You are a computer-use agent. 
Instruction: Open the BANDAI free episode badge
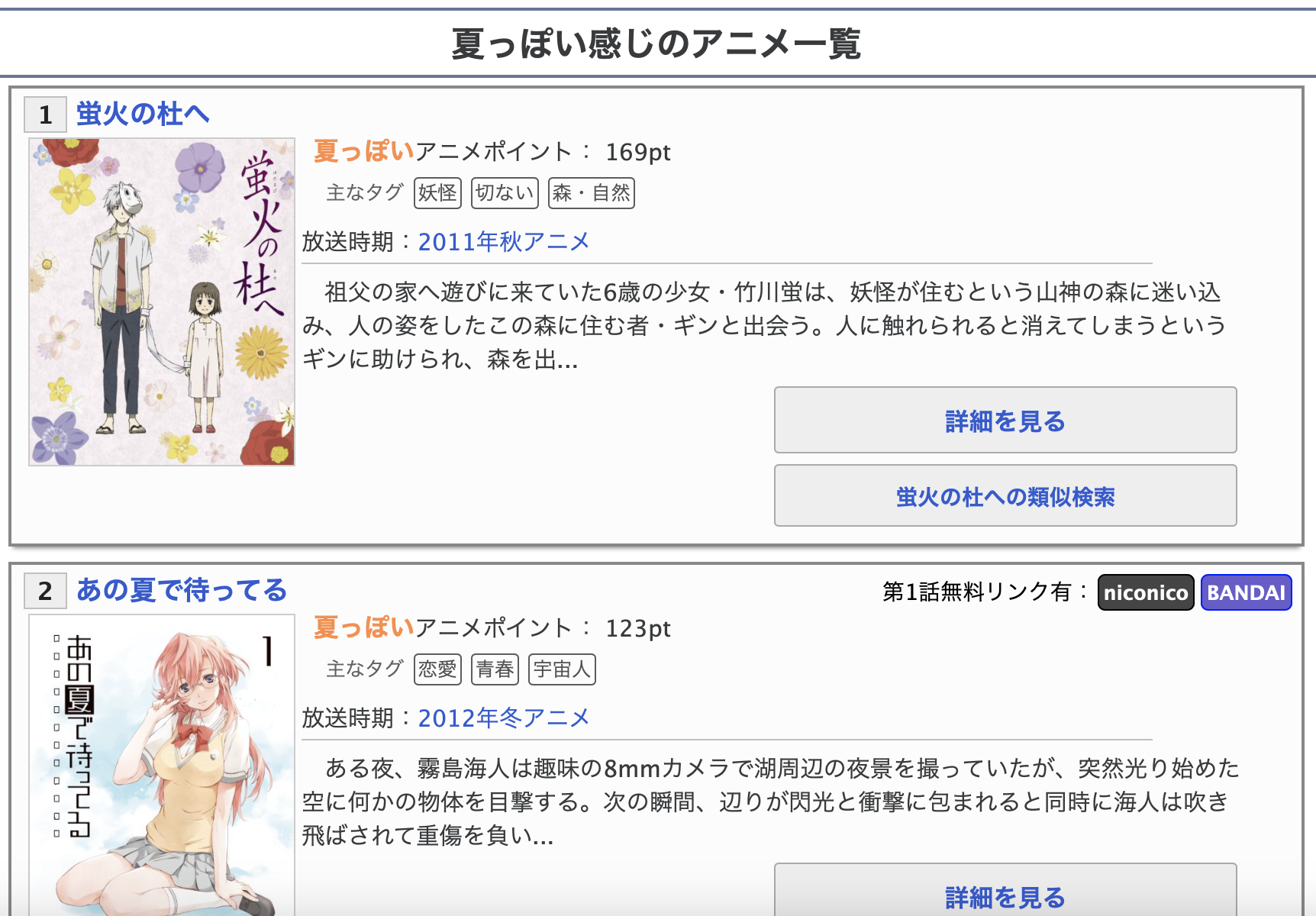click(x=1247, y=592)
